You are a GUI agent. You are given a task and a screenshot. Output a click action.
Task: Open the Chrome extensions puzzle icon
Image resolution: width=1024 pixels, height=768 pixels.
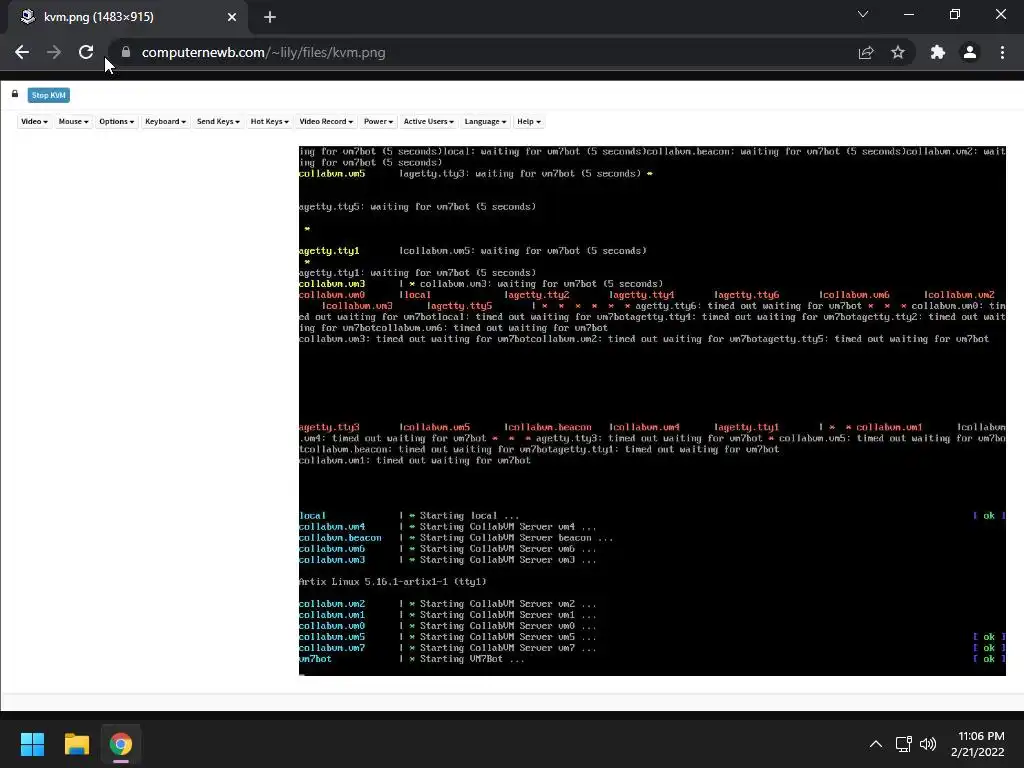tap(938, 52)
